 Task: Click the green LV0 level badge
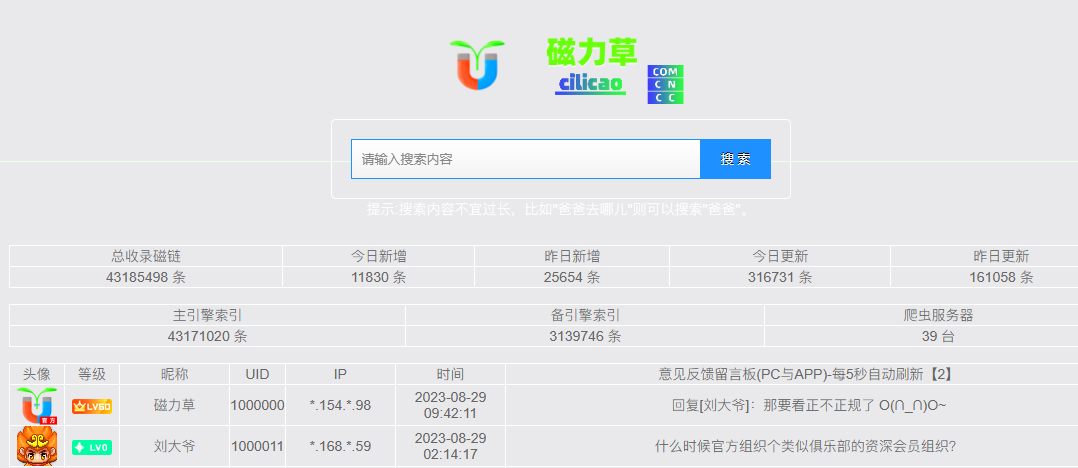pos(92,447)
